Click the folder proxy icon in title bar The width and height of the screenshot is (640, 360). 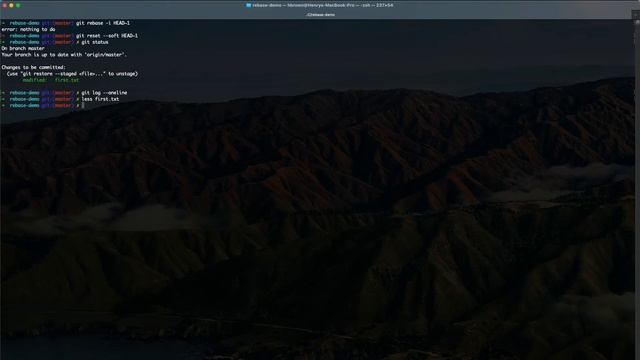[x=248, y=5]
